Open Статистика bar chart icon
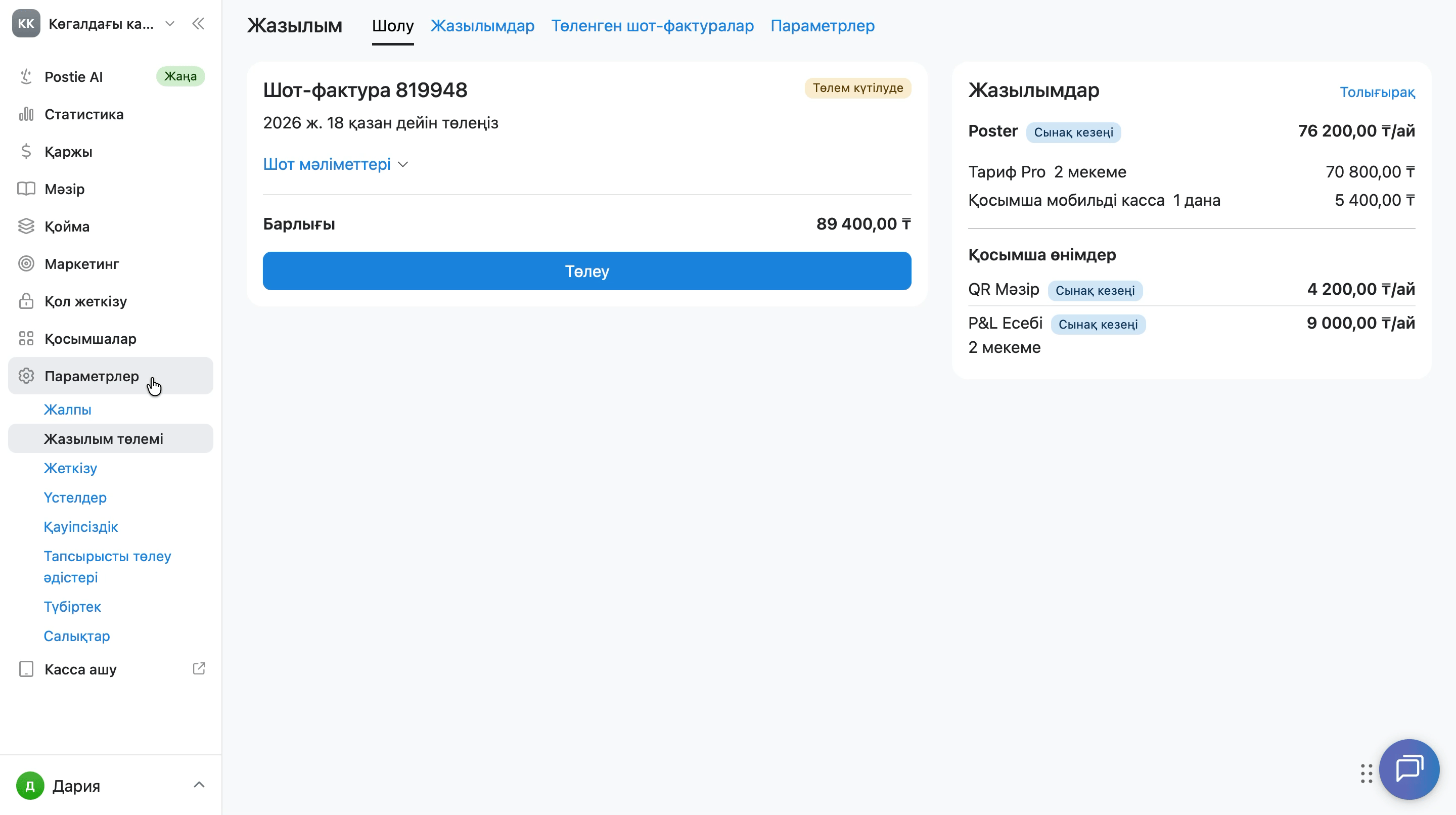1456x815 pixels. coord(26,114)
